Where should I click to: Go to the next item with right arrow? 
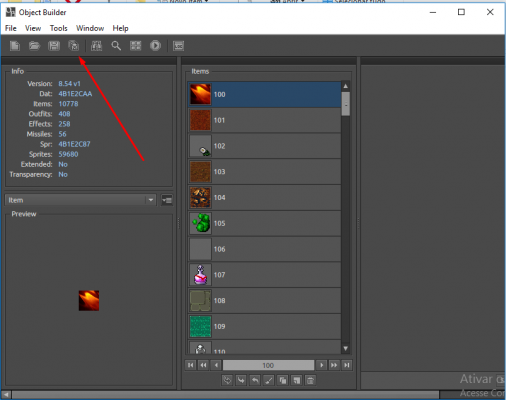(x=321, y=365)
